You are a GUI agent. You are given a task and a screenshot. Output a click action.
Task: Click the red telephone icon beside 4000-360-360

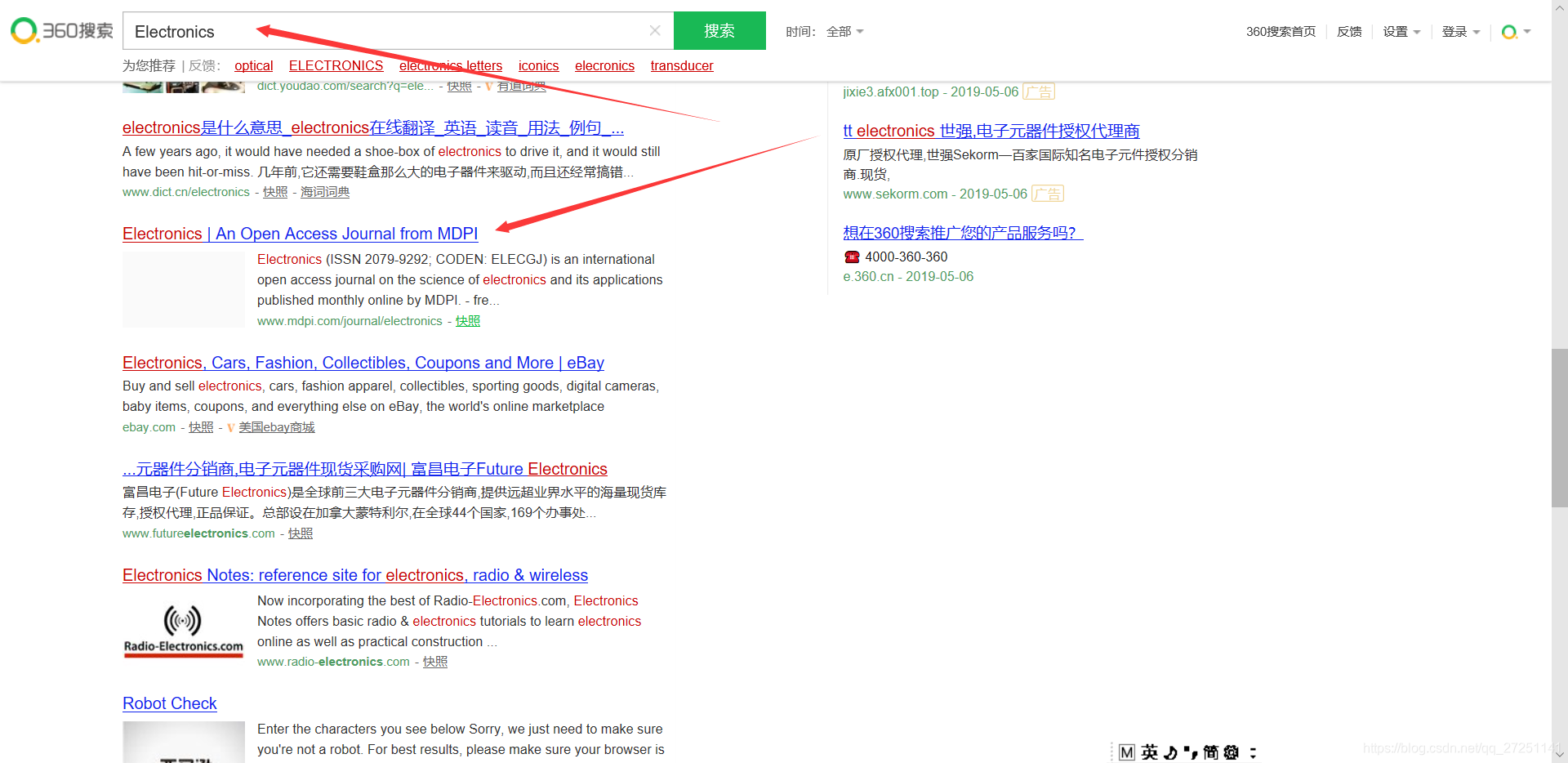pyautogui.click(x=852, y=257)
